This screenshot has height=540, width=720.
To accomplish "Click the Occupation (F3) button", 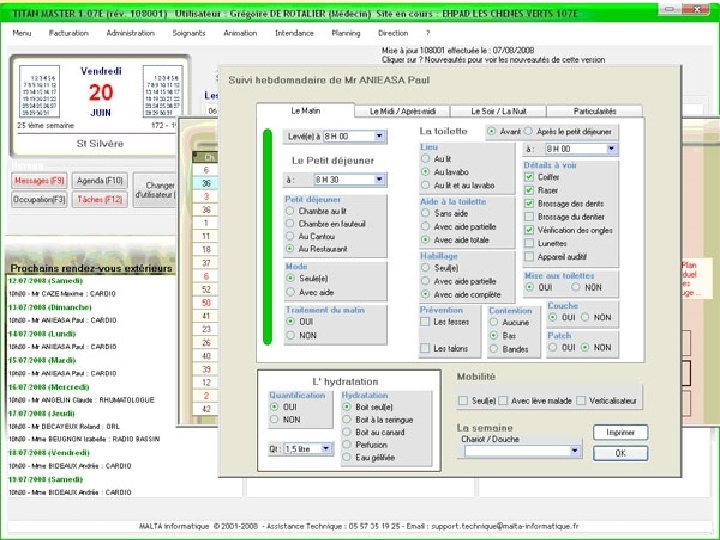I will tap(39, 199).
